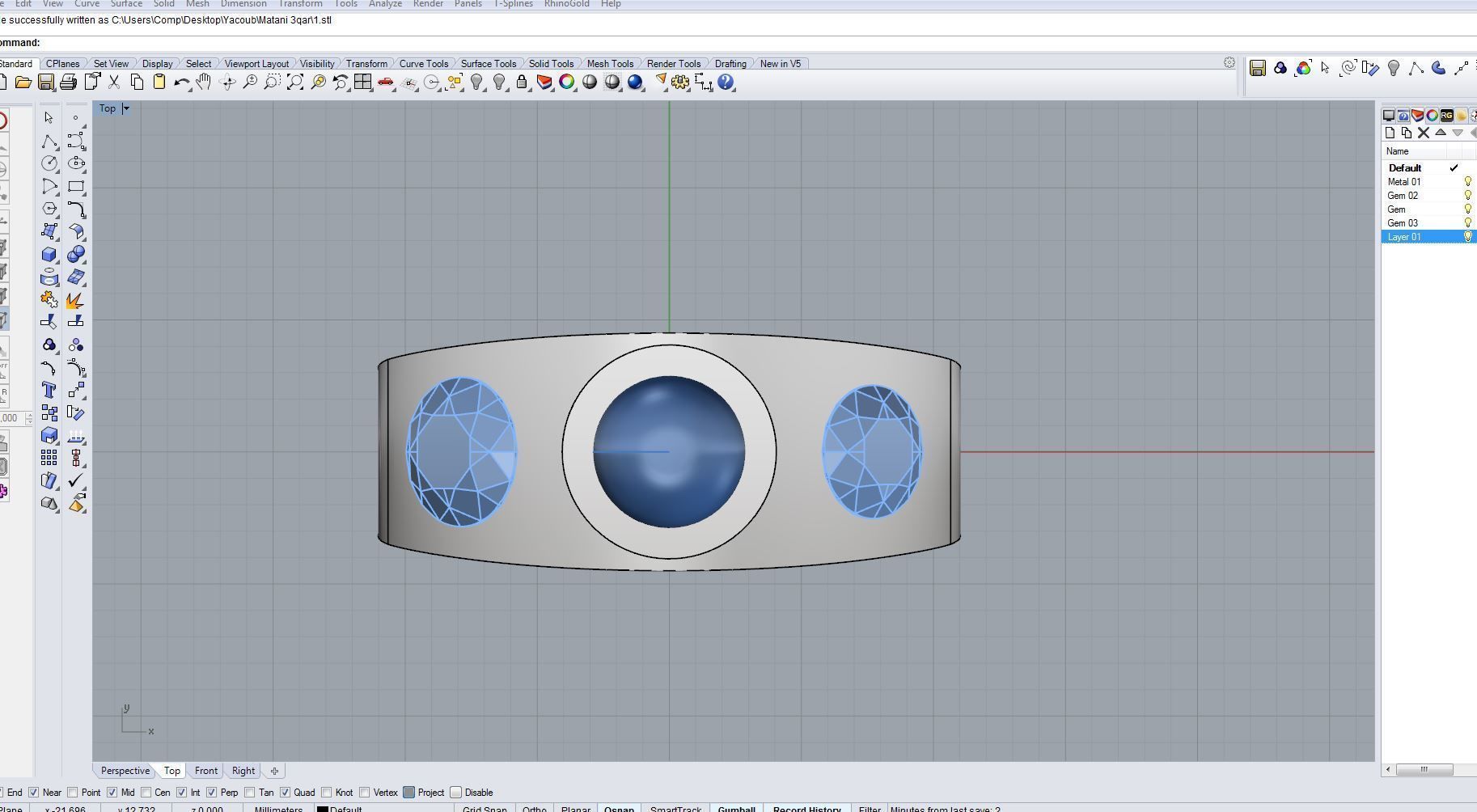The width and height of the screenshot is (1477, 812).
Task: Open the toolbar options gear menu
Action: pos(1229,62)
